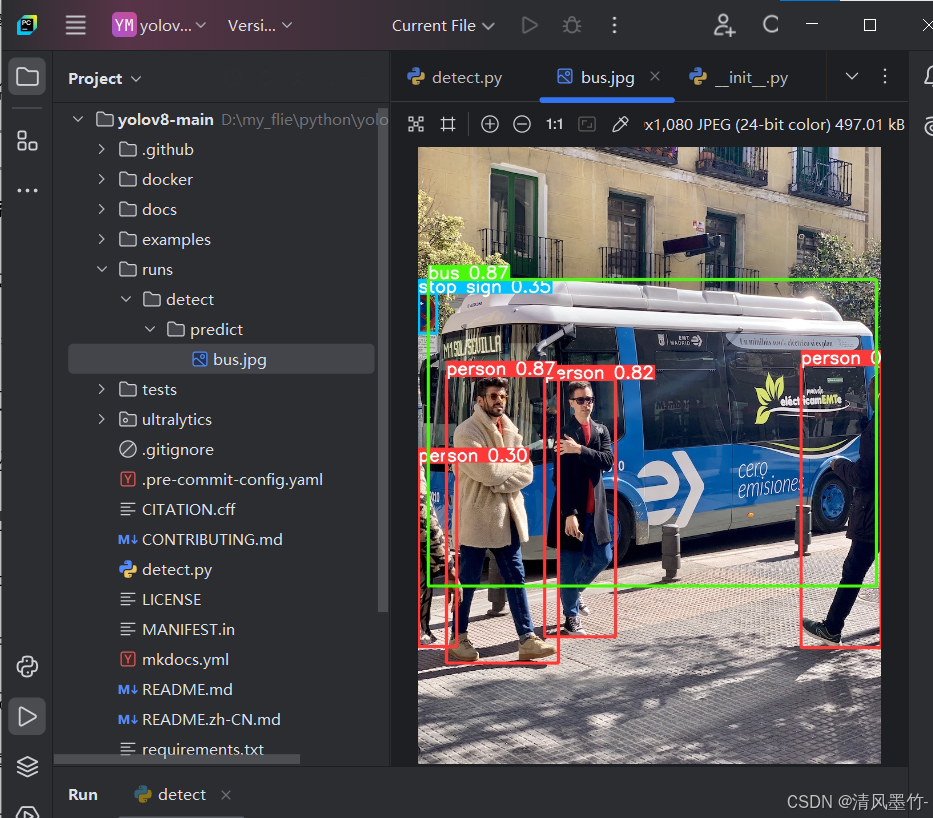Expand the examples folder

100,239
